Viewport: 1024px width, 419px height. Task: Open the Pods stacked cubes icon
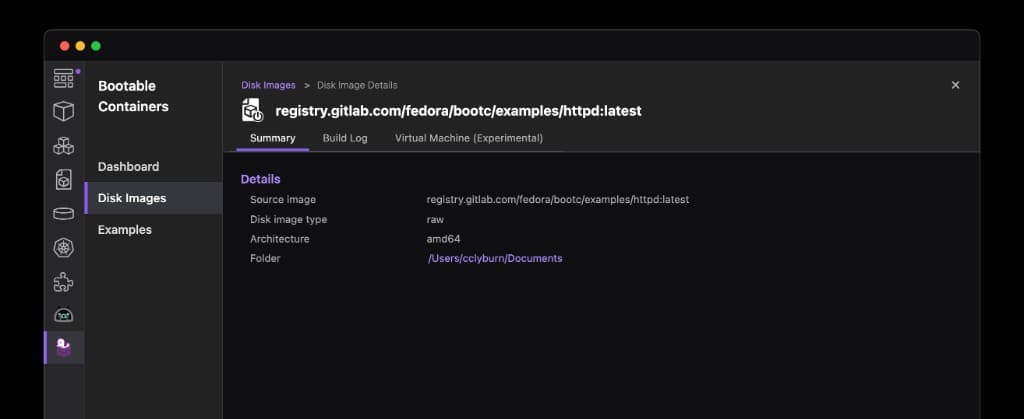click(63, 146)
